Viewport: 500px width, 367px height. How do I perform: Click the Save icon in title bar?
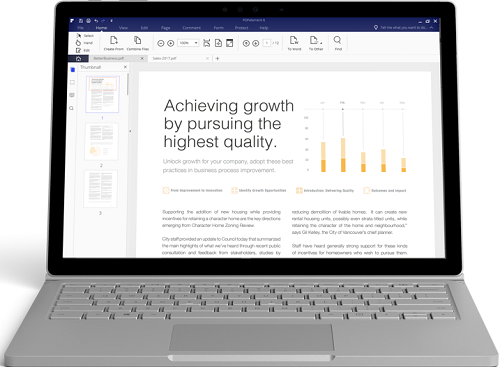81,21
